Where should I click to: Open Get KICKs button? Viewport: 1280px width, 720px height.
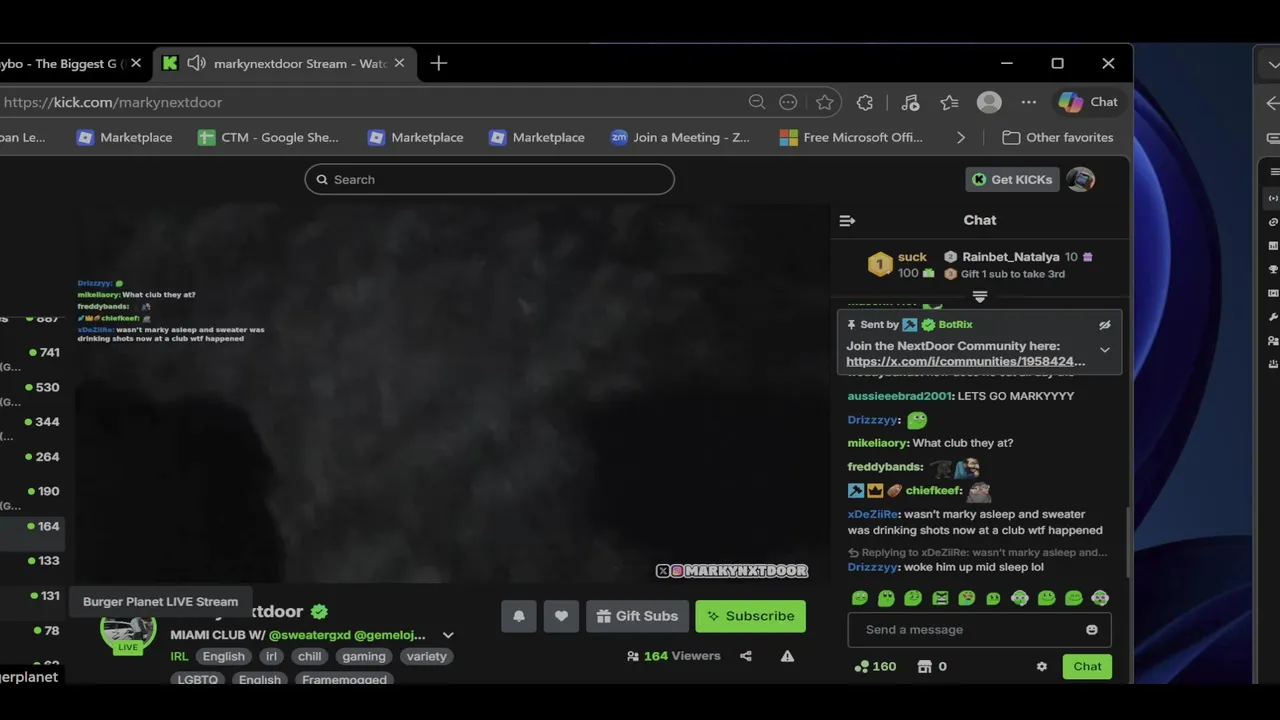point(1012,179)
